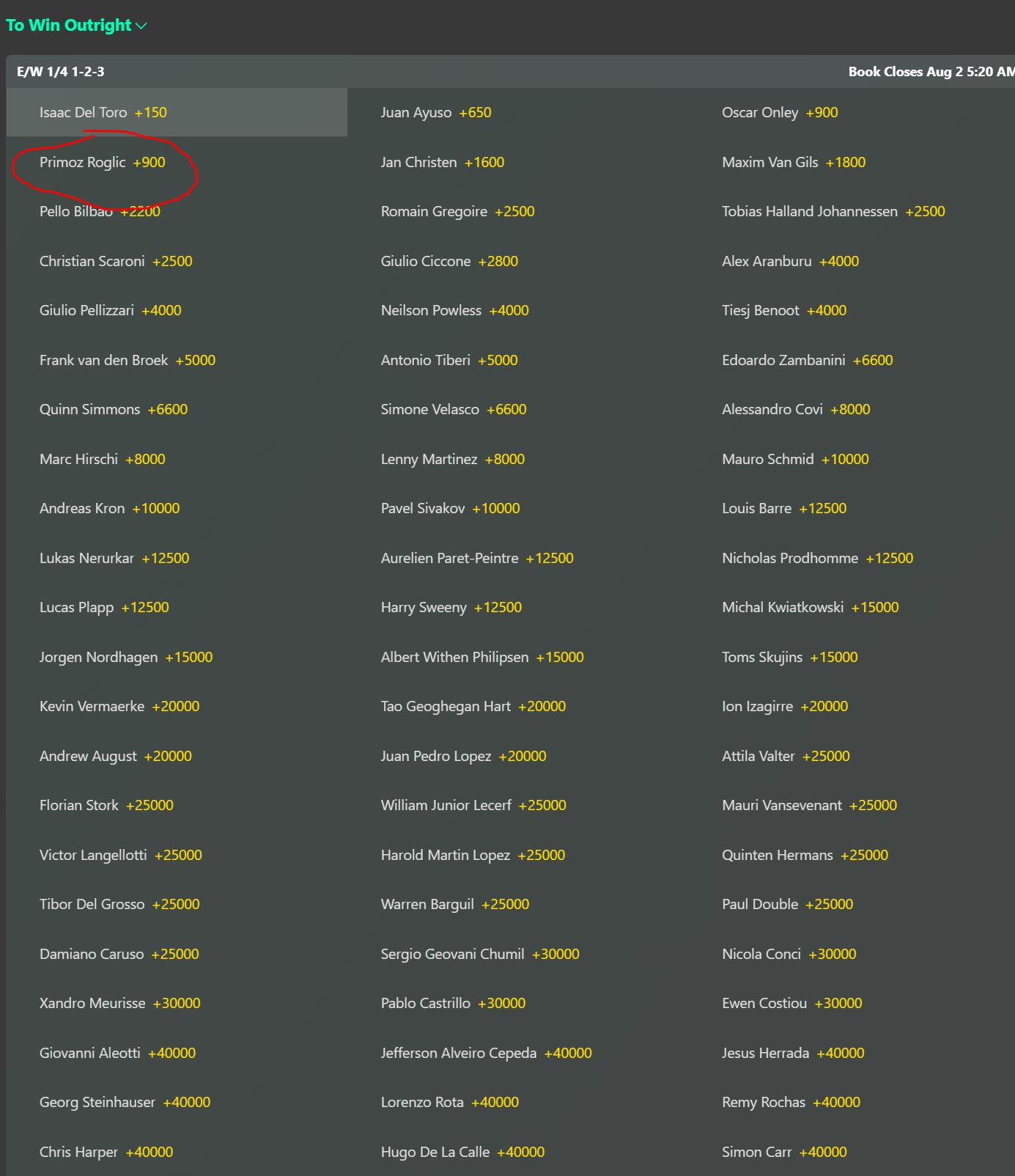Choose Quinn Simmons +6600
1015x1176 pixels.
114,409
